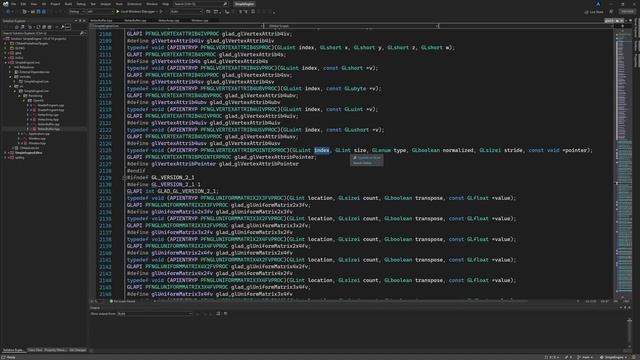
Task: Select CMakeLists.txt in Solution Explorer
Action: click(29, 148)
